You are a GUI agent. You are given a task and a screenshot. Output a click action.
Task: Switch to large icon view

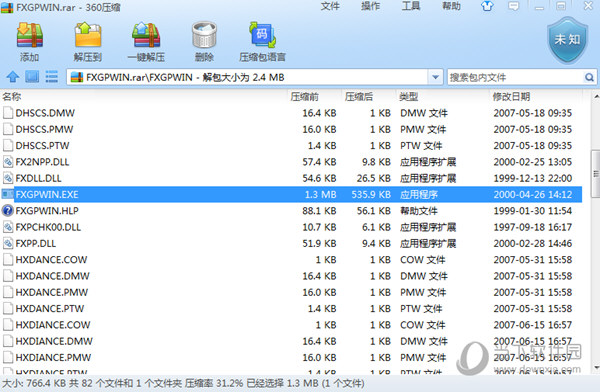pyautogui.click(x=32, y=77)
